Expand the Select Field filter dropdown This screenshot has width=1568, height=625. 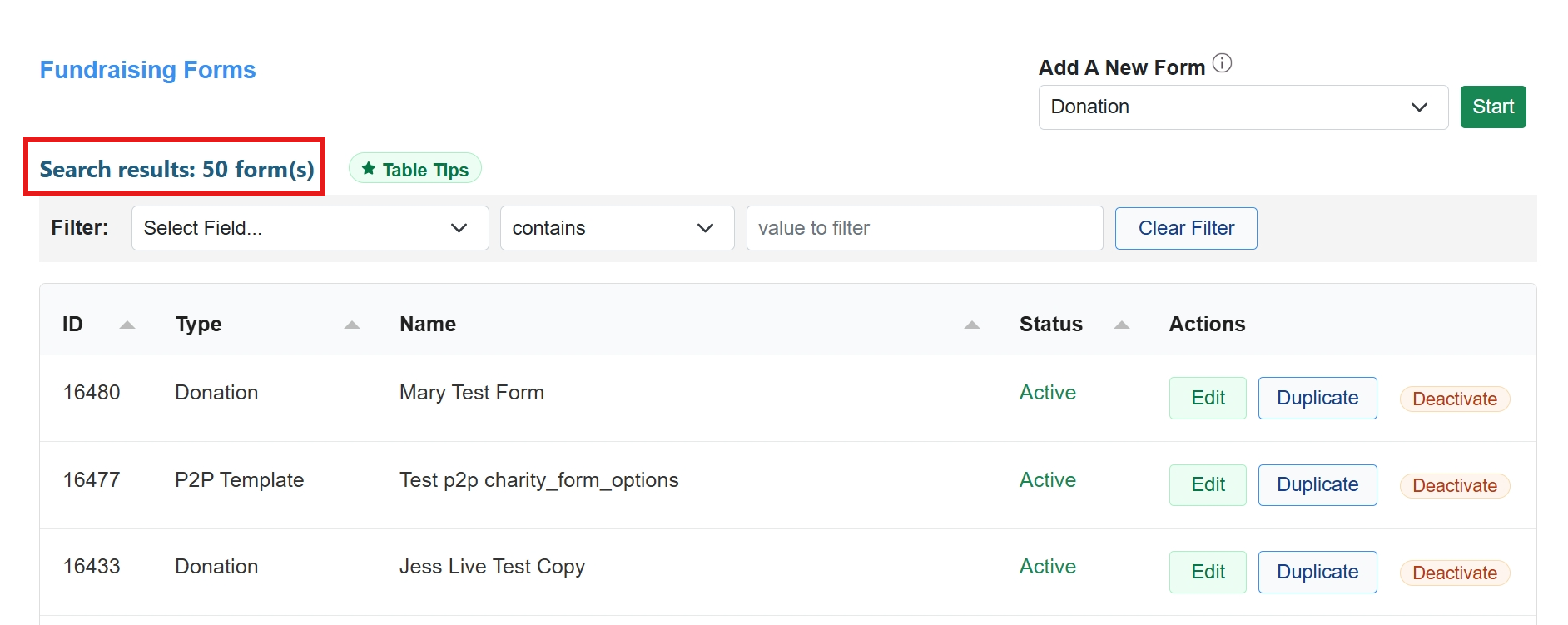(310, 228)
